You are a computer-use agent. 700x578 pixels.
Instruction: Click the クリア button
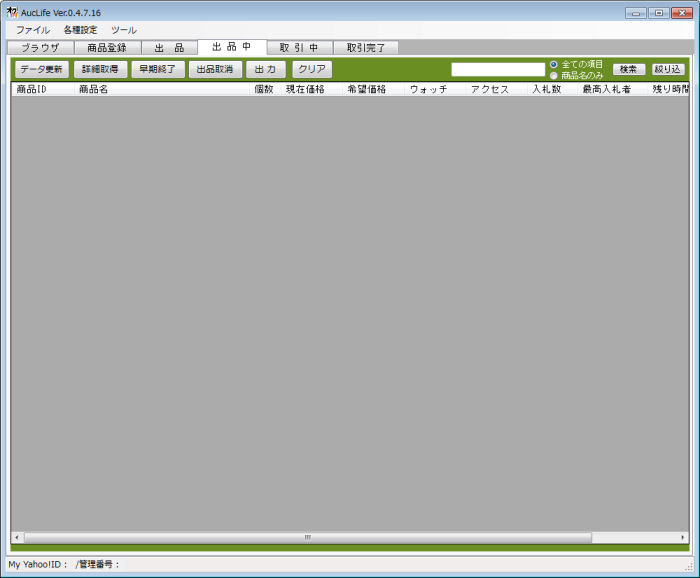tap(312, 69)
